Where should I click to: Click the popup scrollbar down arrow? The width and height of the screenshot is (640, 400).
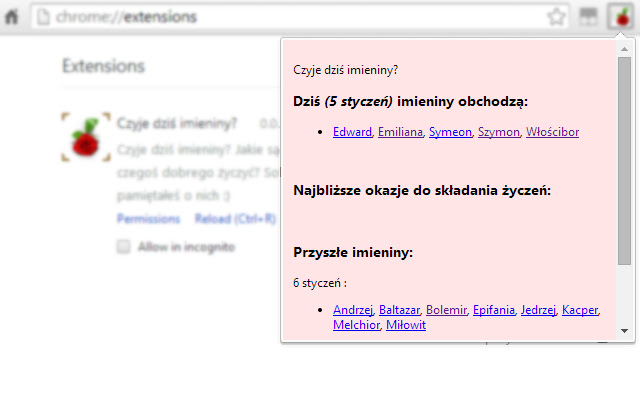coord(624,331)
